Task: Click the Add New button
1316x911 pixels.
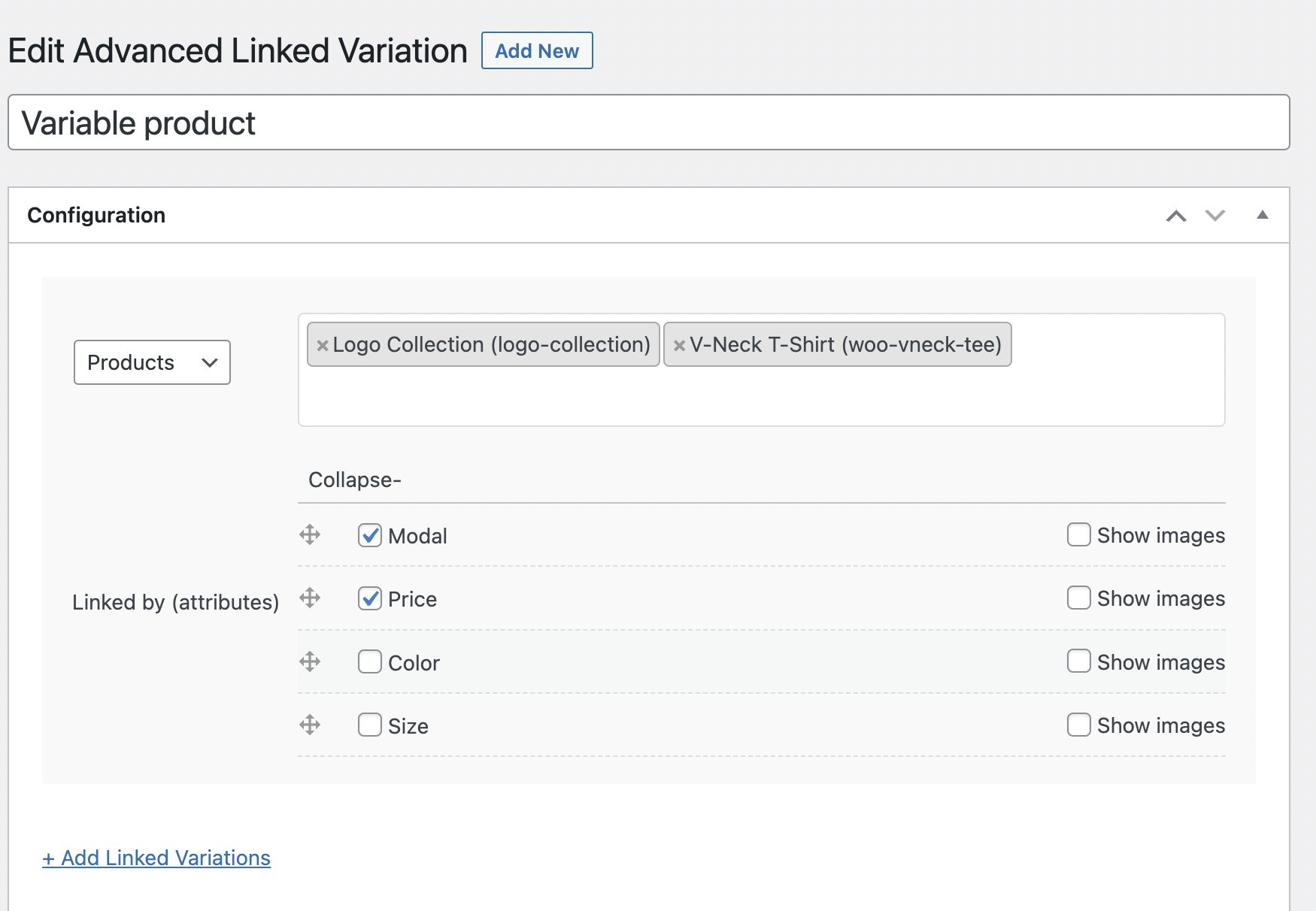Action: click(x=537, y=50)
